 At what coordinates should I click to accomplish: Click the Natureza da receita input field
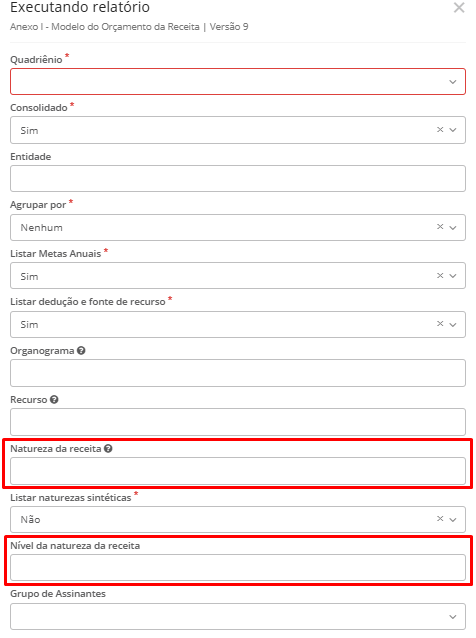pyautogui.click(x=238, y=471)
